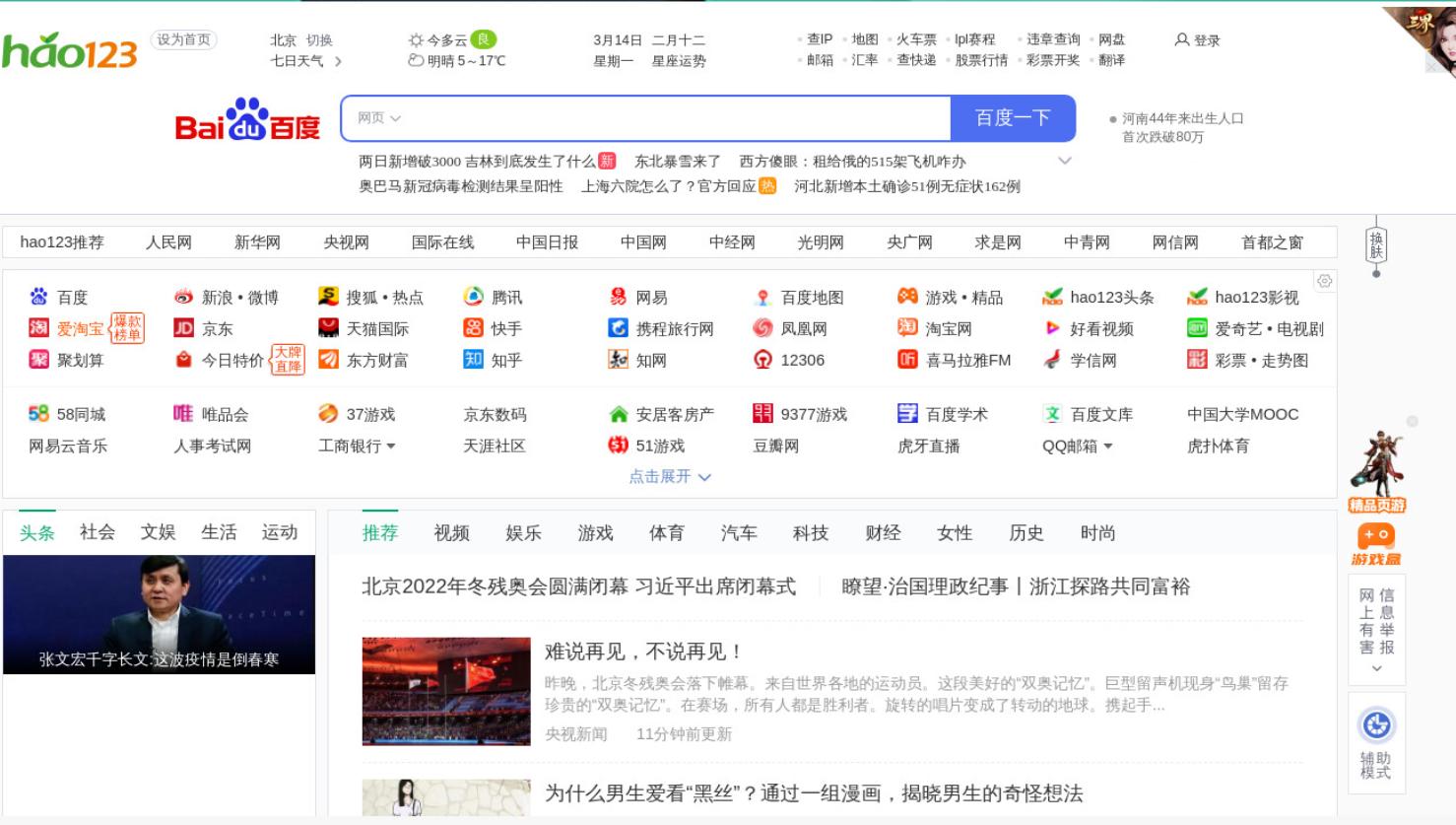
Task: Open the 星座运势 link
Action: tap(679, 61)
